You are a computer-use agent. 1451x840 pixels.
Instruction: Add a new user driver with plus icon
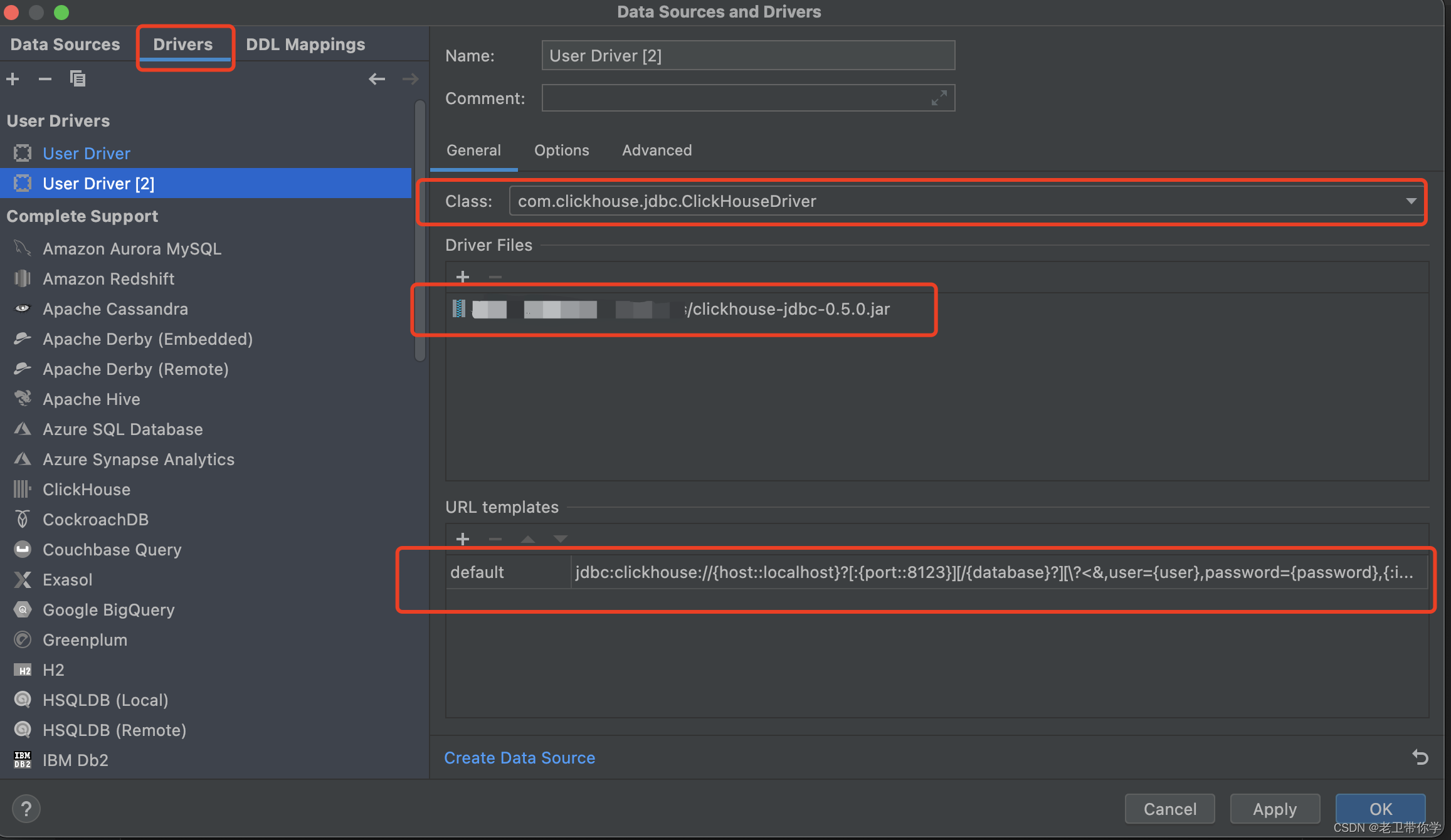click(x=13, y=78)
